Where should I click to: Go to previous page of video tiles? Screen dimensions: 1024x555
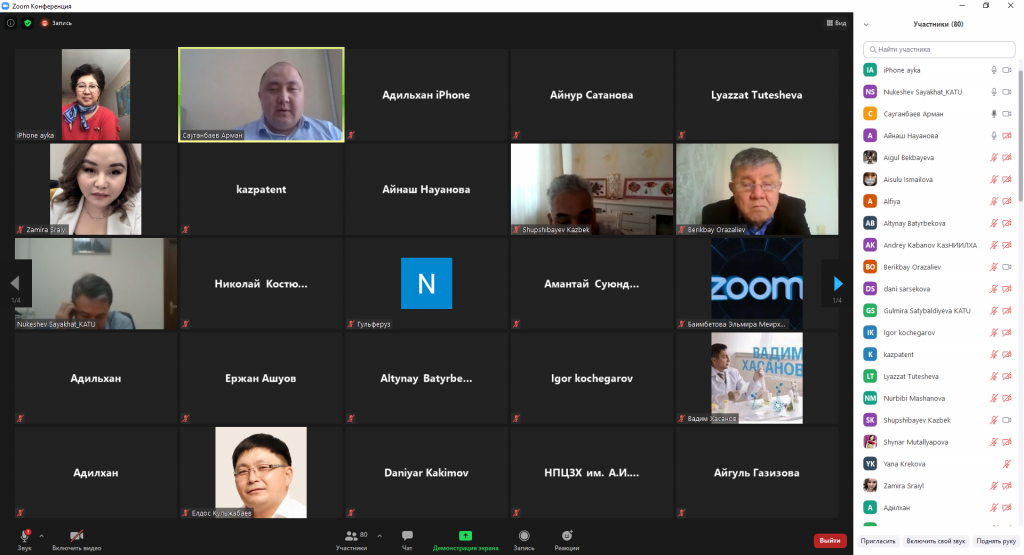(16, 284)
